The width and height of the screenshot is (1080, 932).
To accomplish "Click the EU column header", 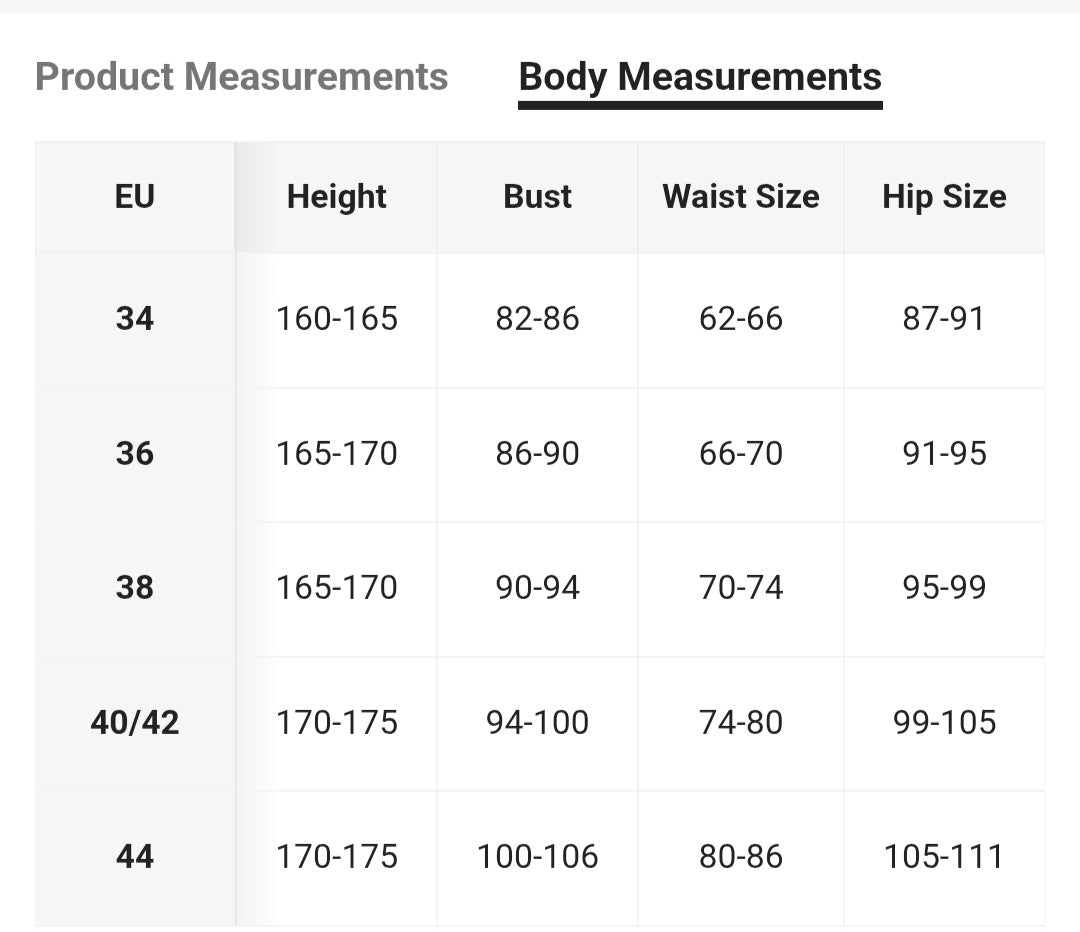I will (135, 197).
